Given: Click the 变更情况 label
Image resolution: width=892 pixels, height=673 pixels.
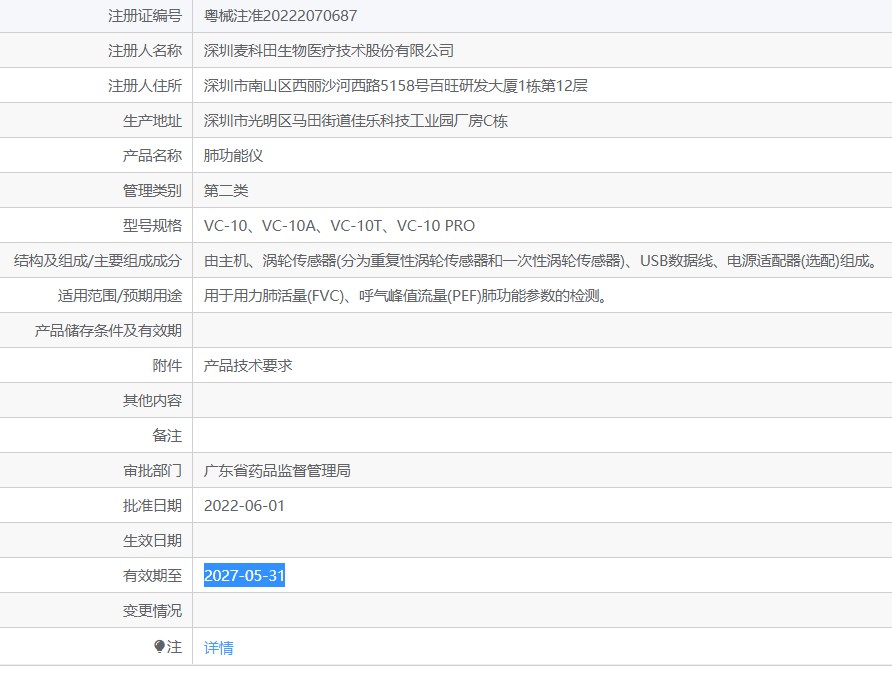Looking at the screenshot, I should pyautogui.click(x=152, y=610).
